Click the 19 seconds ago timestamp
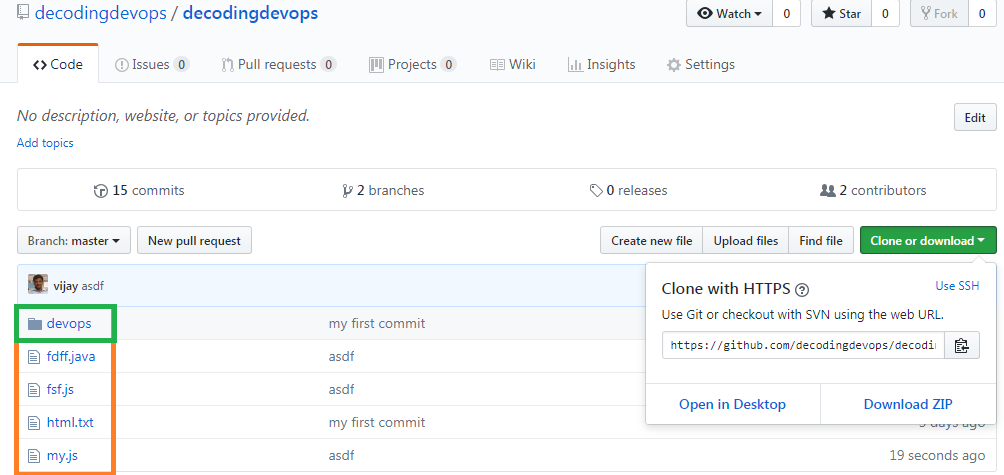This screenshot has width=1004, height=475. click(x=937, y=456)
